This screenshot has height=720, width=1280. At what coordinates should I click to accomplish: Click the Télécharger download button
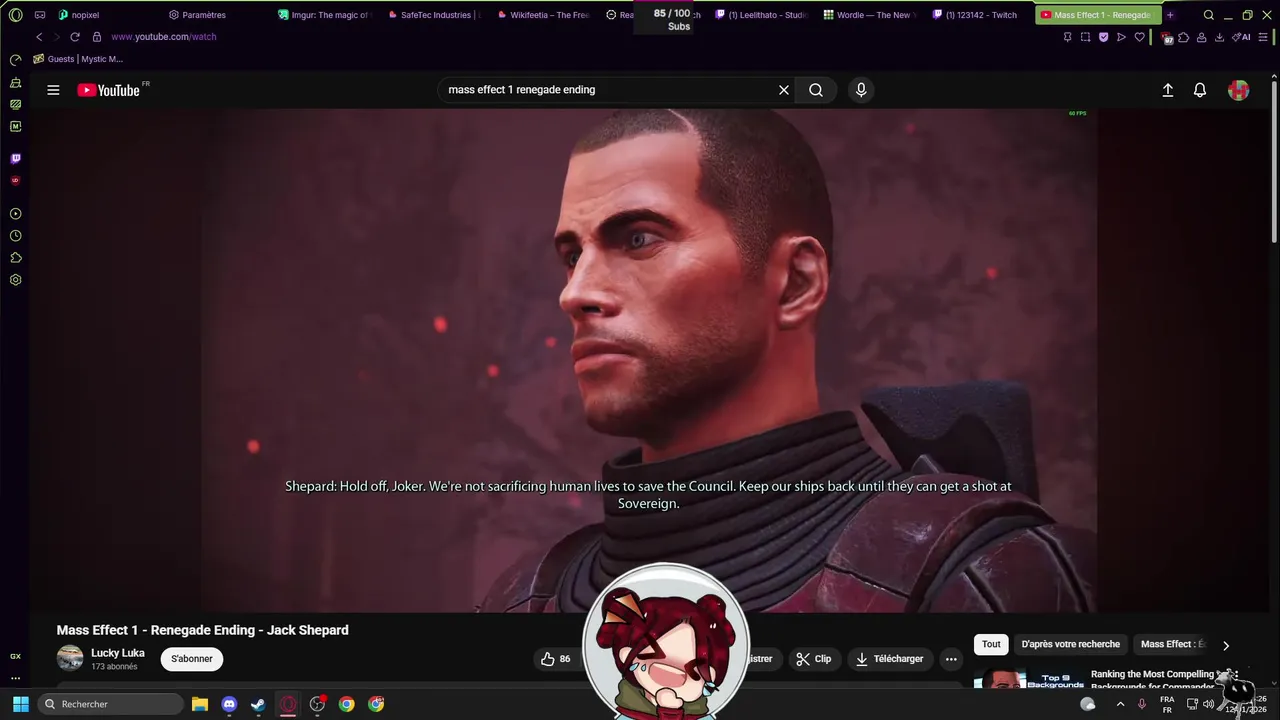(890, 659)
